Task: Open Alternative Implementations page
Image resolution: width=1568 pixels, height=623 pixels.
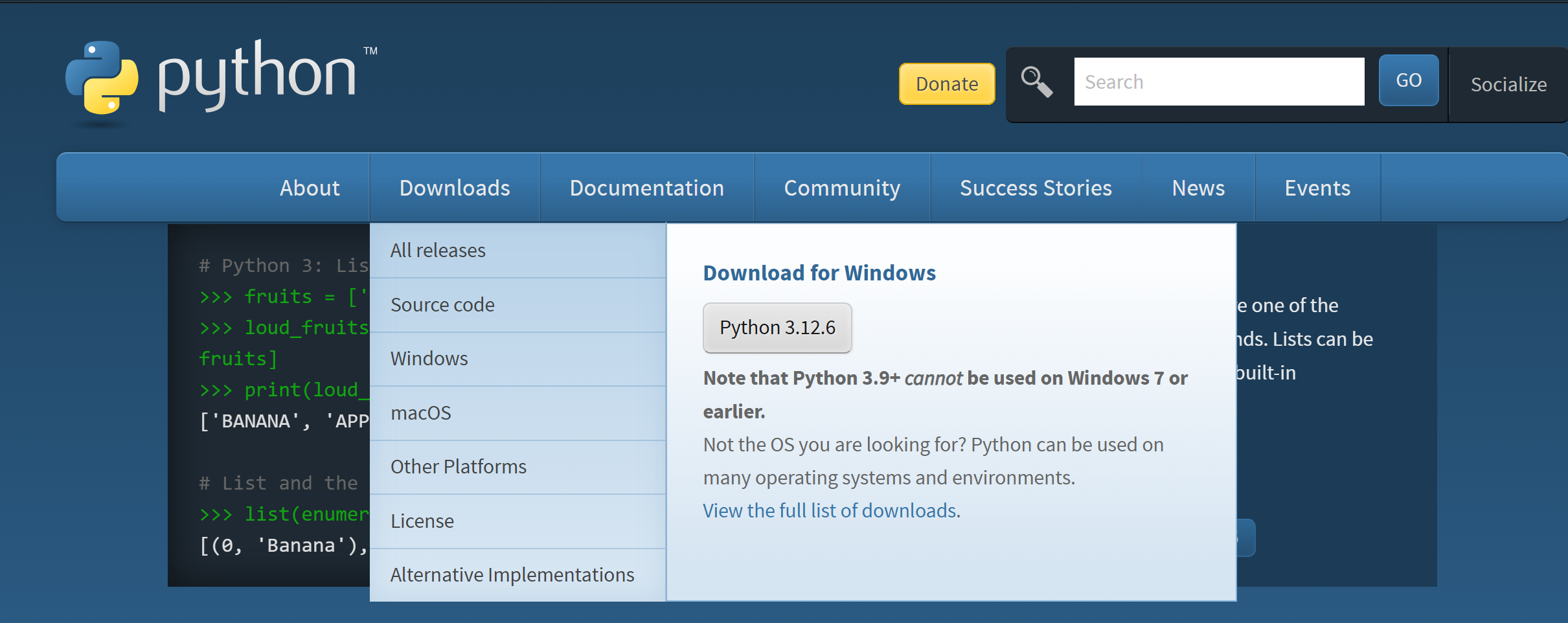Action: 512,574
